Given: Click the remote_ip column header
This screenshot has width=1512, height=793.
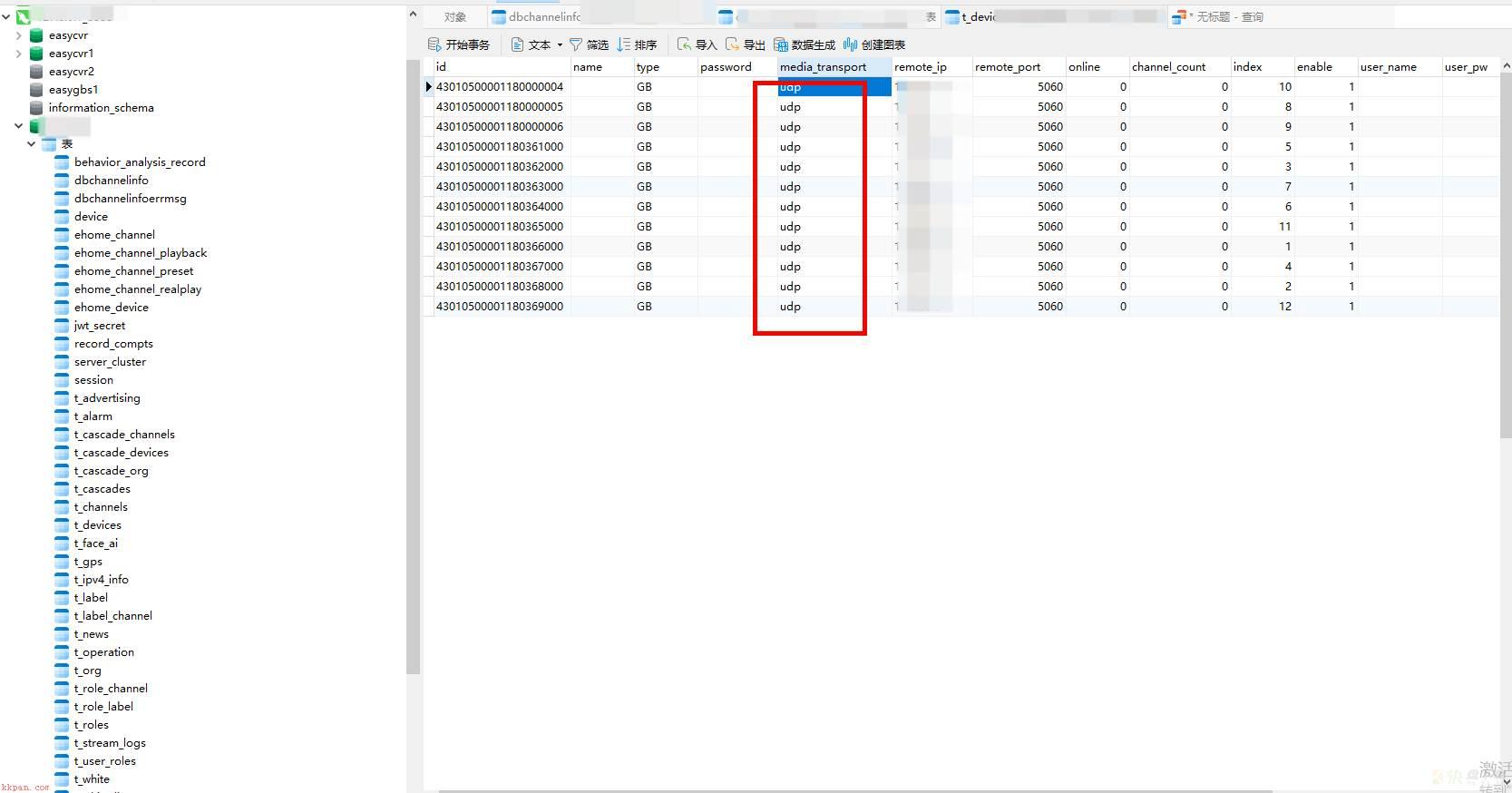Looking at the screenshot, I should [932, 67].
